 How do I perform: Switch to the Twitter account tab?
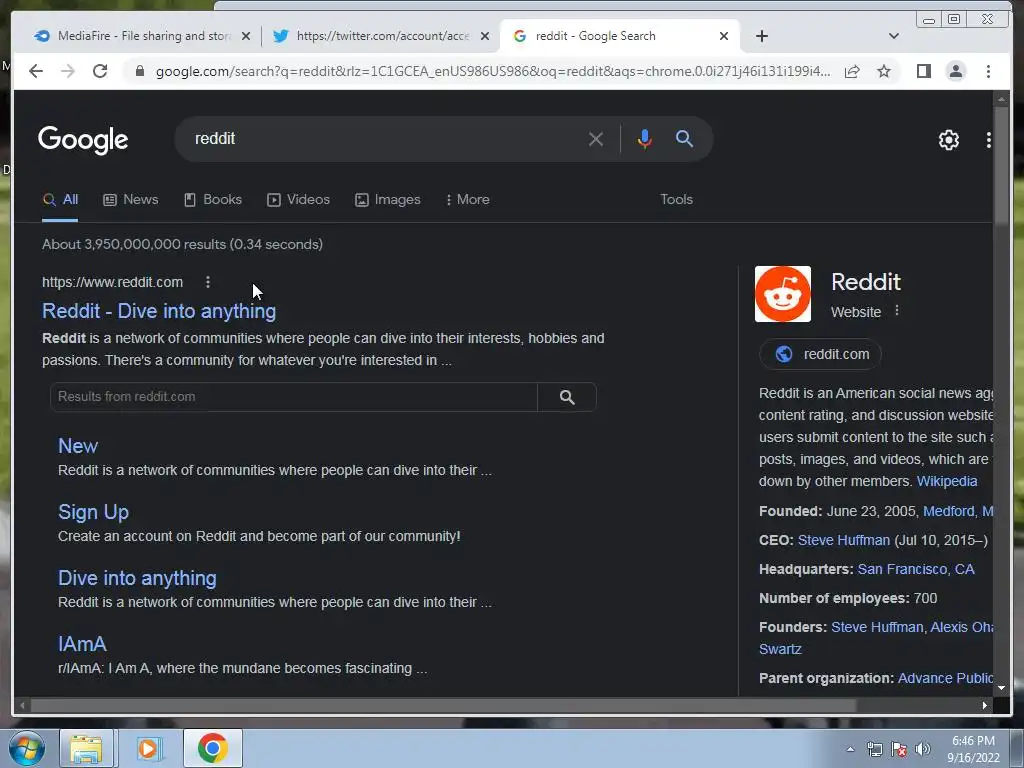click(380, 36)
